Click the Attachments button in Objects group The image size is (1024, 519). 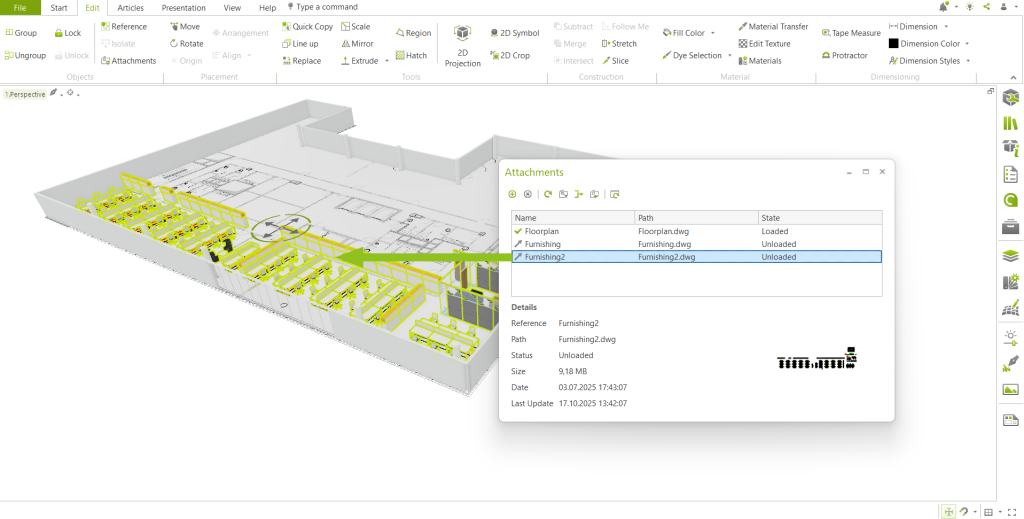coord(128,61)
